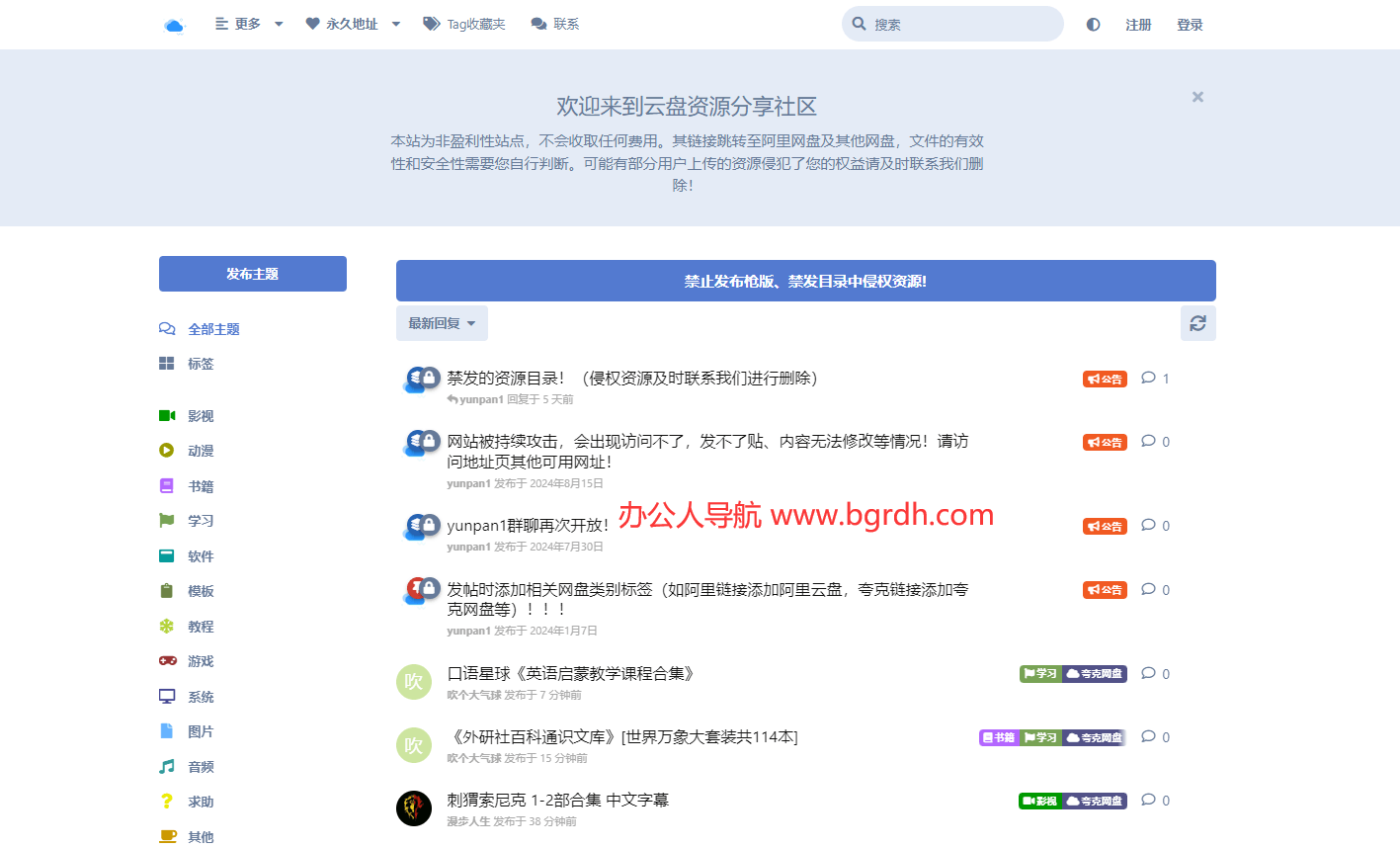1400x848 pixels.
Task: Open the 注册 registration link
Action: (1138, 24)
